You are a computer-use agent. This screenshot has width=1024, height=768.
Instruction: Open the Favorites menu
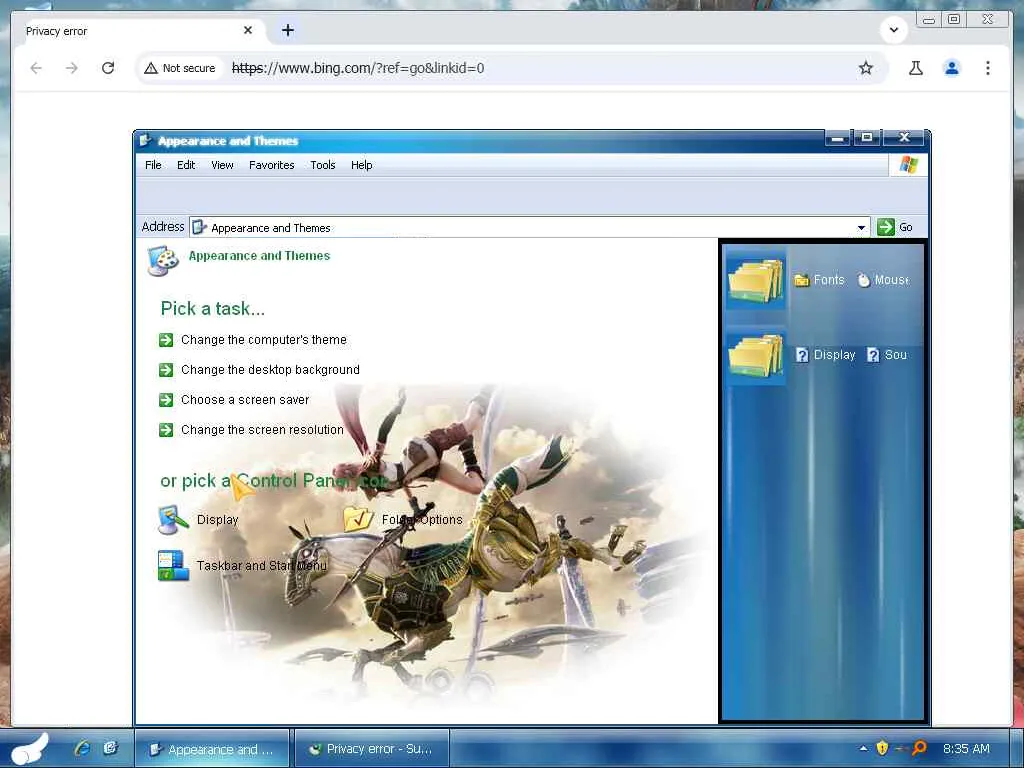[272, 165]
